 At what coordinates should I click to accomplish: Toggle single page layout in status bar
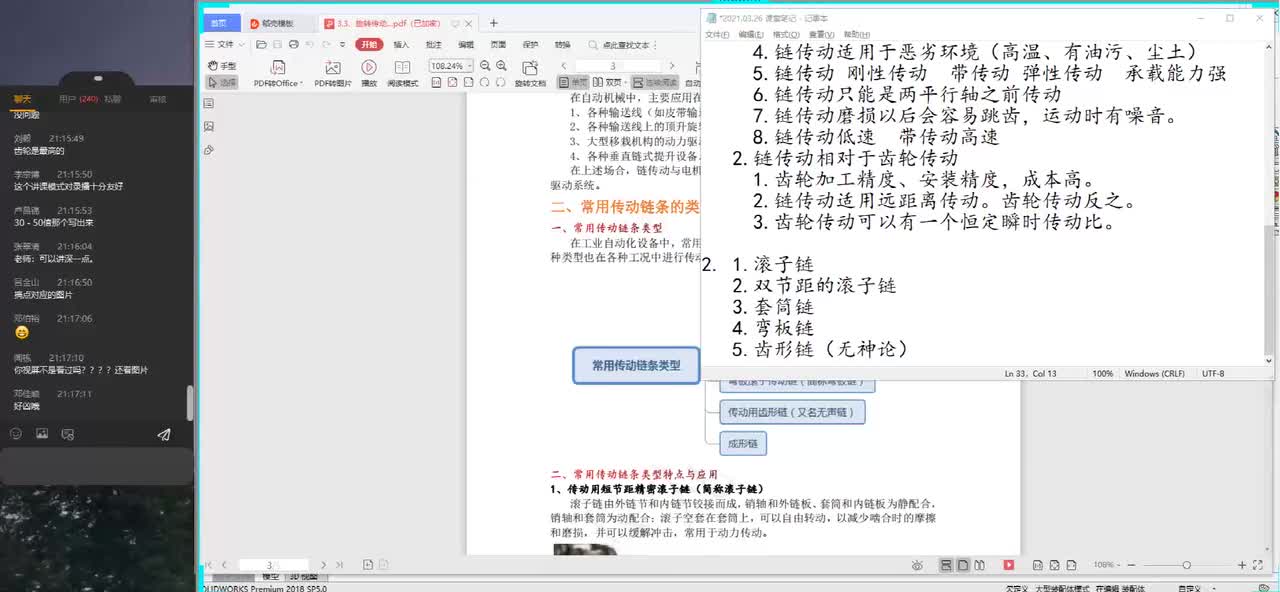tap(962, 565)
